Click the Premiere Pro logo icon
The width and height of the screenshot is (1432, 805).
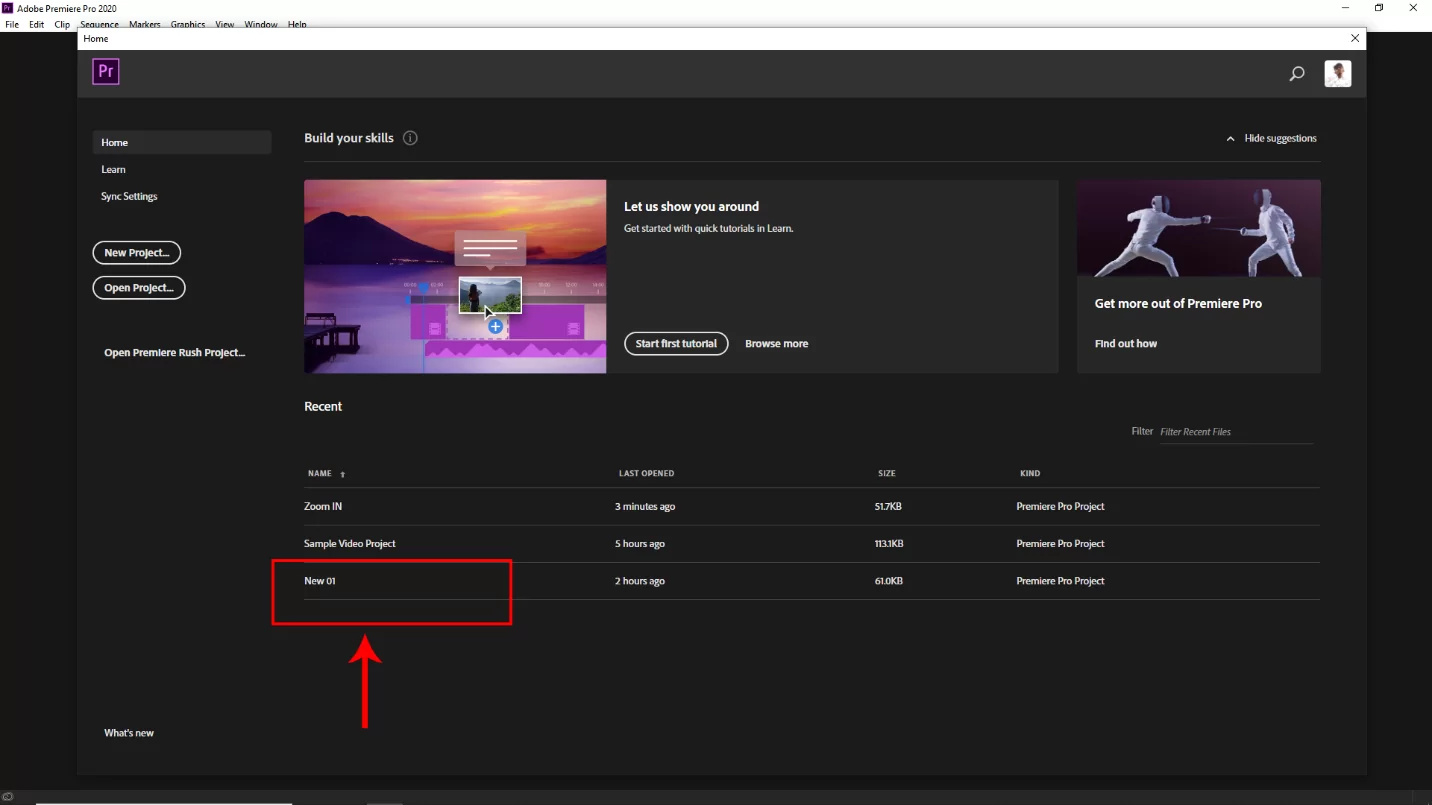point(106,72)
